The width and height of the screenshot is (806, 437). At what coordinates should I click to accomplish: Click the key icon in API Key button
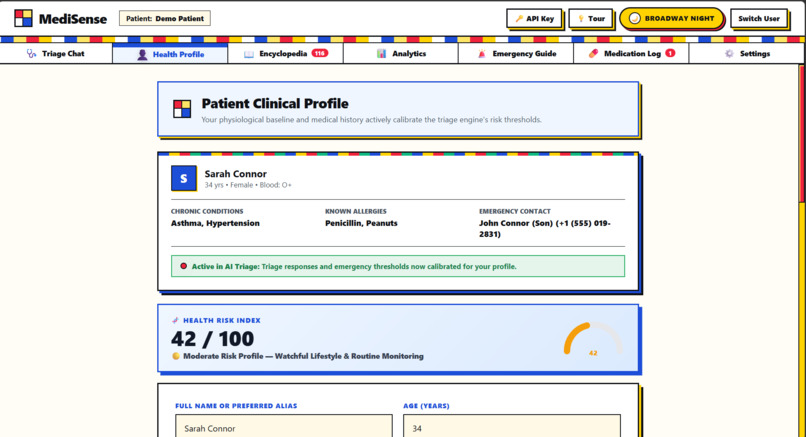[x=519, y=19]
